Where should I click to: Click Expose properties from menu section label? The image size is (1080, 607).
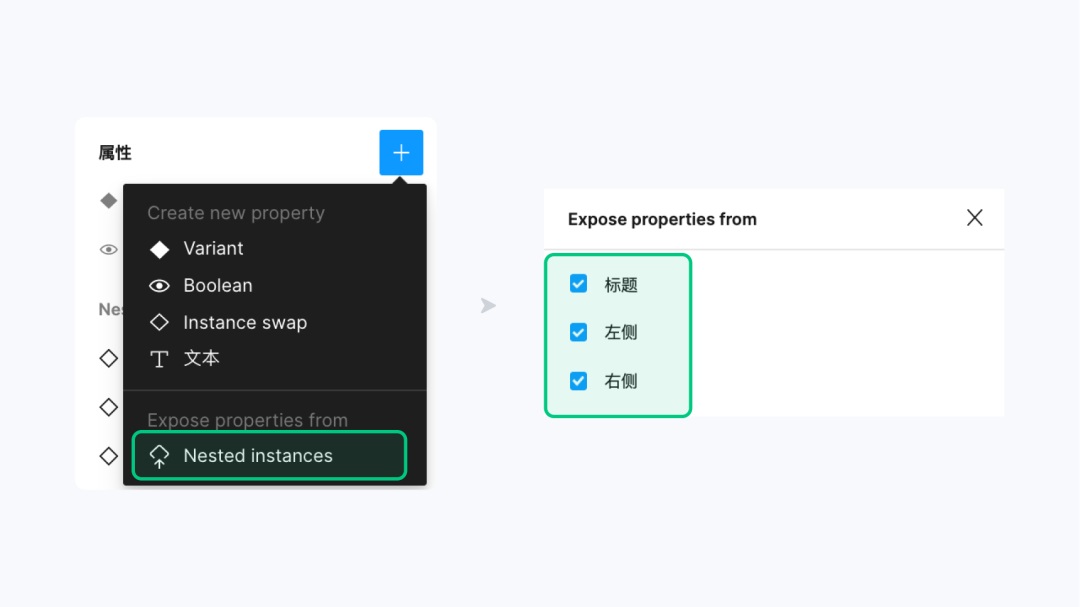(x=247, y=420)
